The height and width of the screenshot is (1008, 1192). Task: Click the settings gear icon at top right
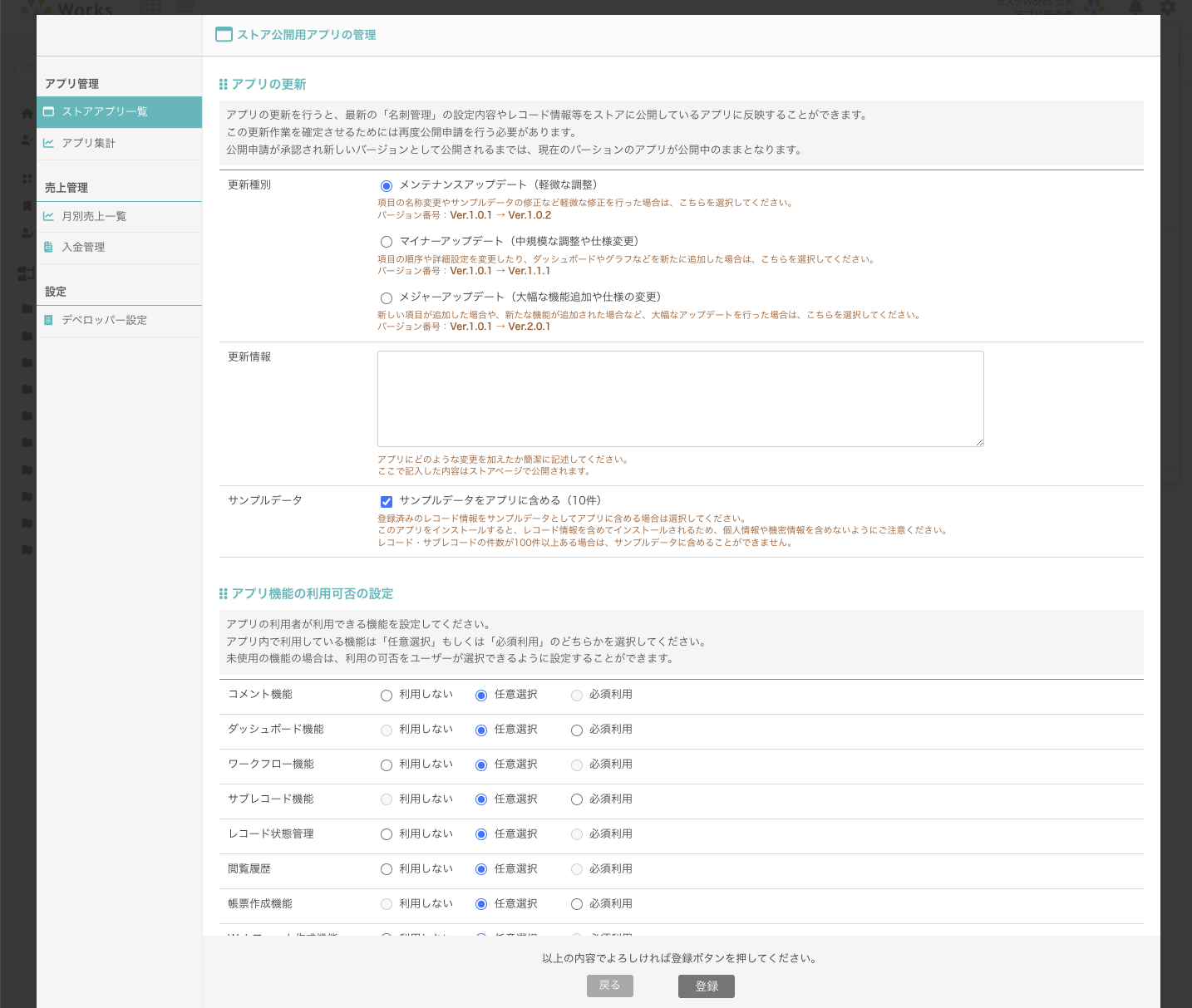[1168, 7]
